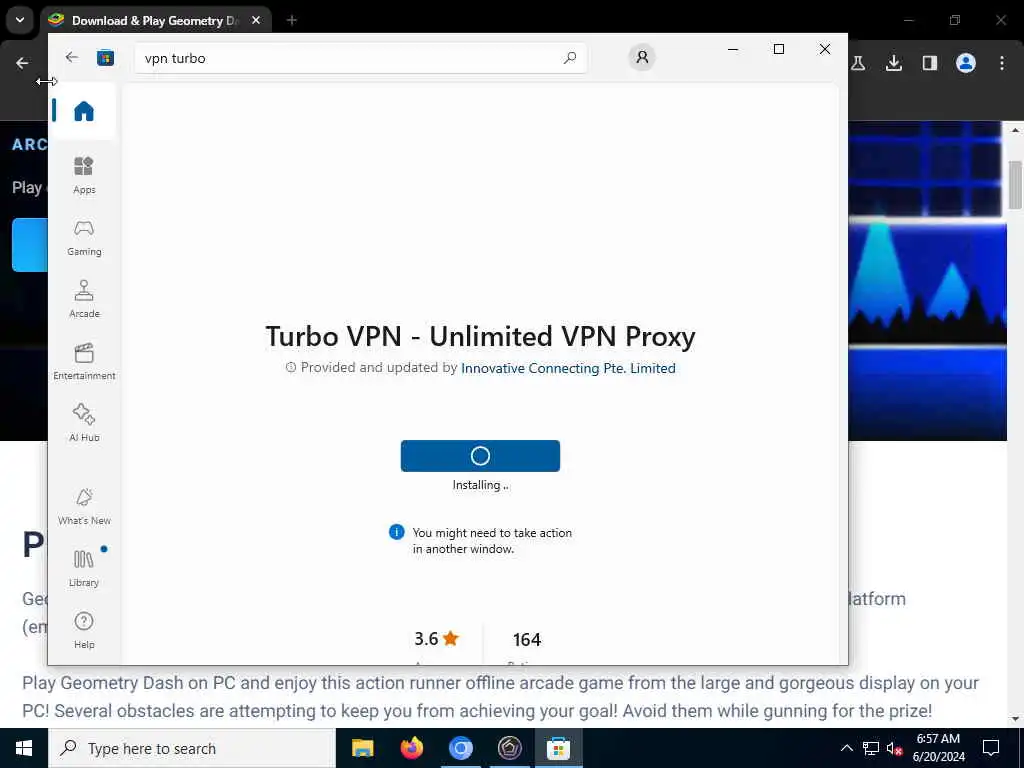Go to Gaming in Store sidebar
This screenshot has width=1024, height=768.
[84, 238]
